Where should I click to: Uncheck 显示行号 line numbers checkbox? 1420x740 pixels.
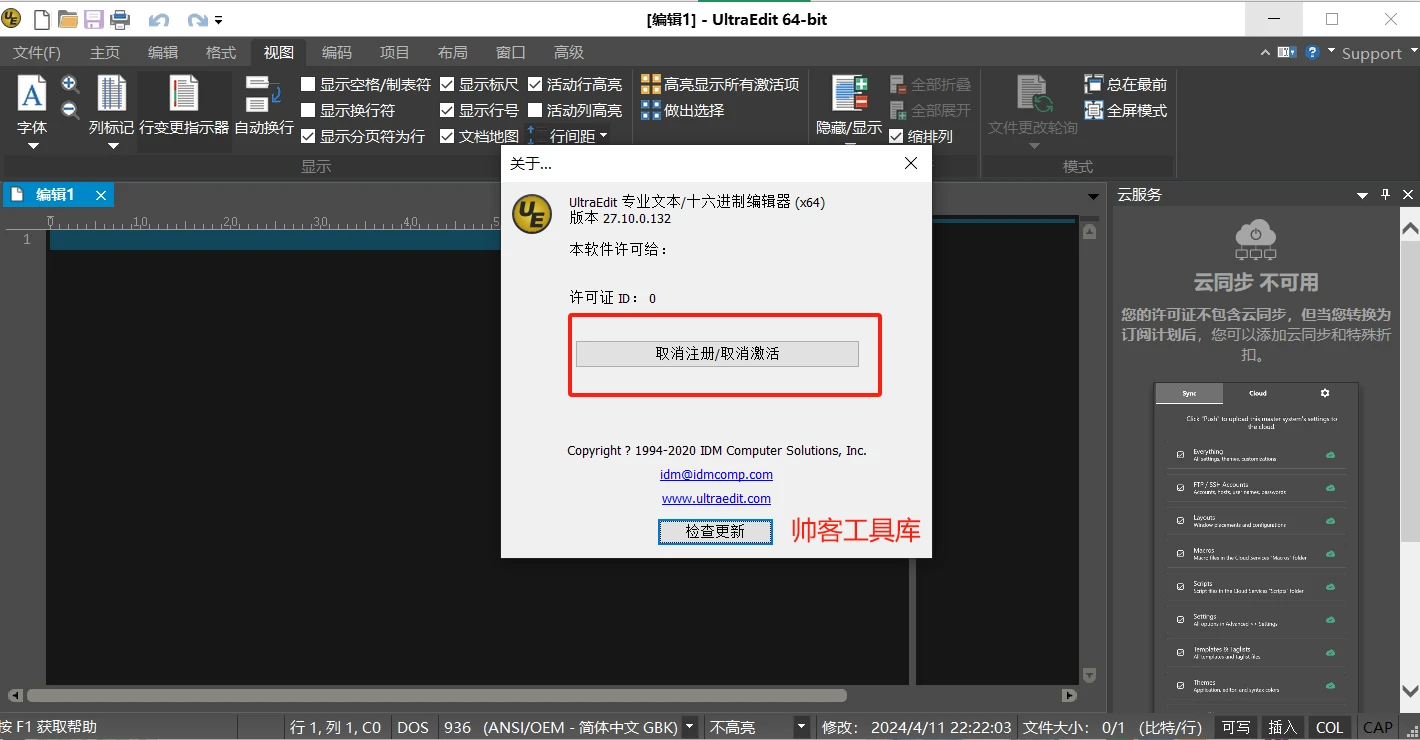[447, 111]
